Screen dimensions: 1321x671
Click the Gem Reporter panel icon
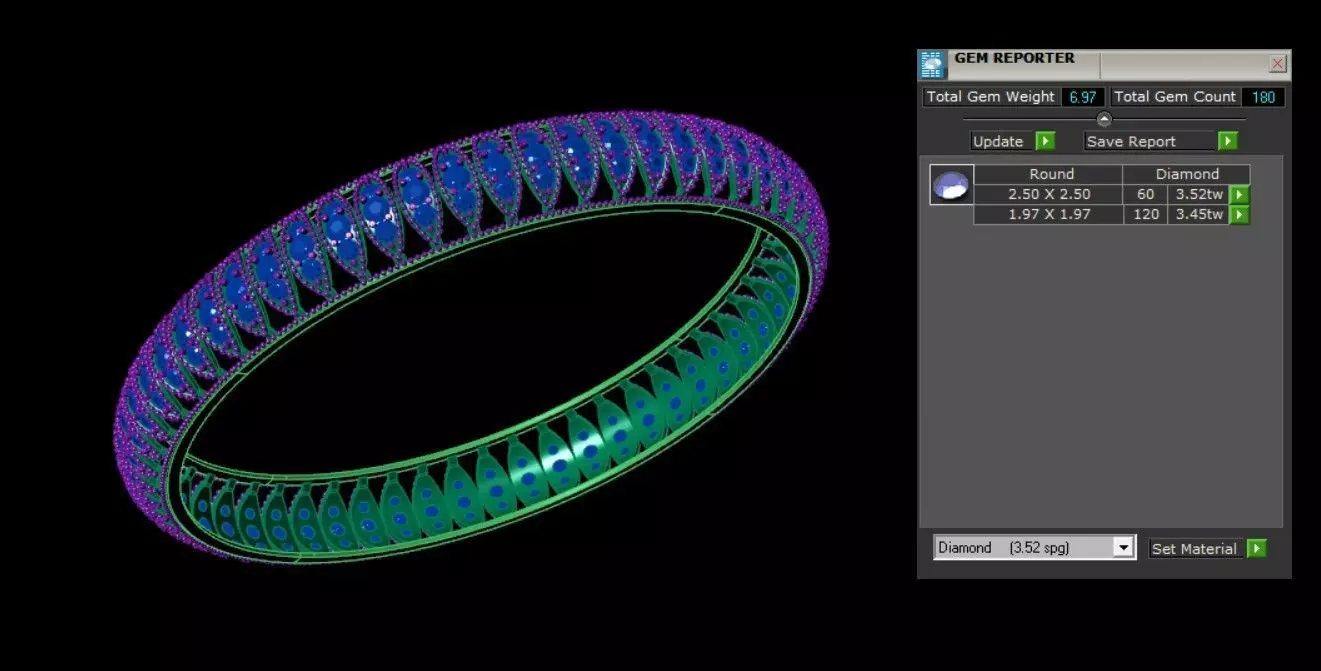[x=932, y=65]
